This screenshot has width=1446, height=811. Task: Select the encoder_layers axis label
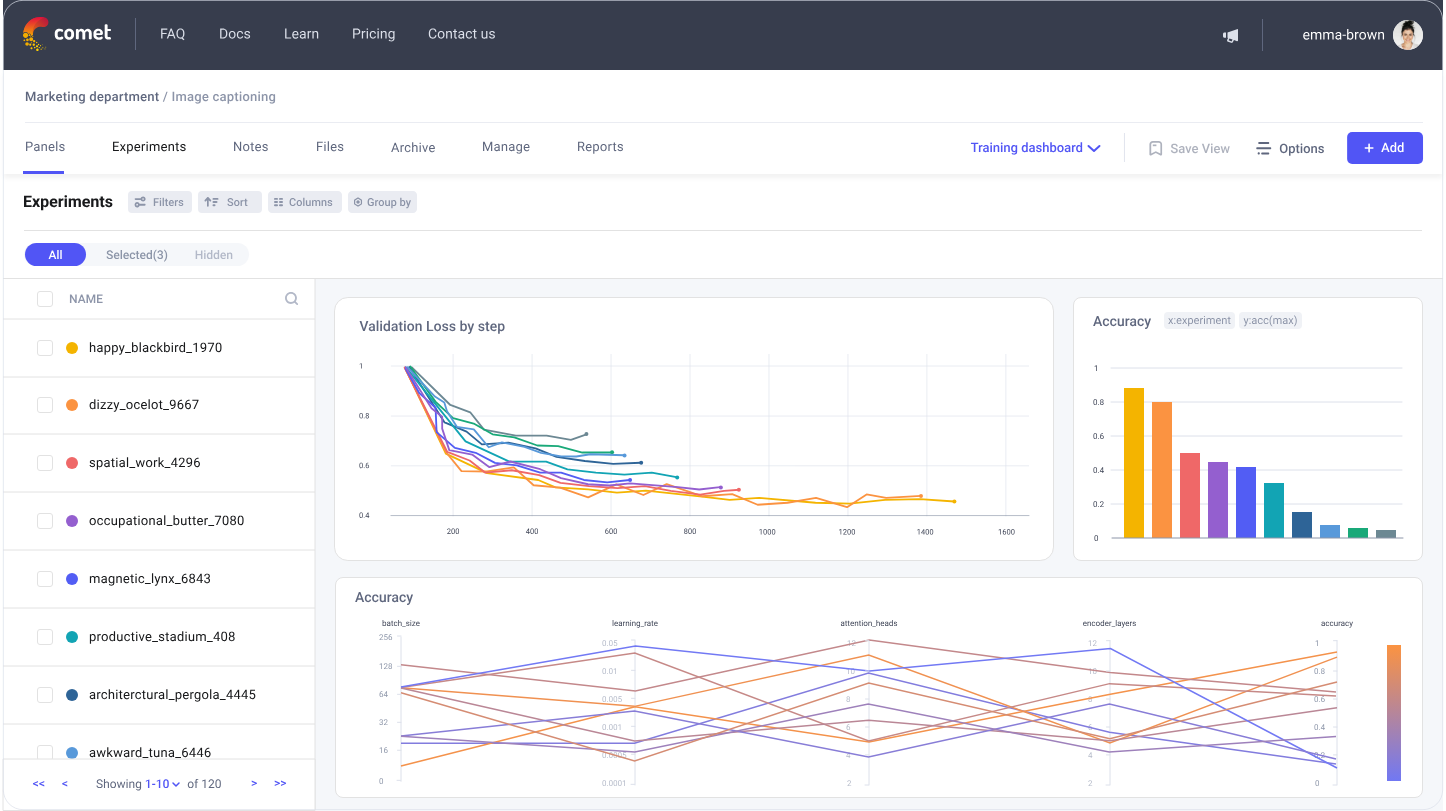[1109, 624]
